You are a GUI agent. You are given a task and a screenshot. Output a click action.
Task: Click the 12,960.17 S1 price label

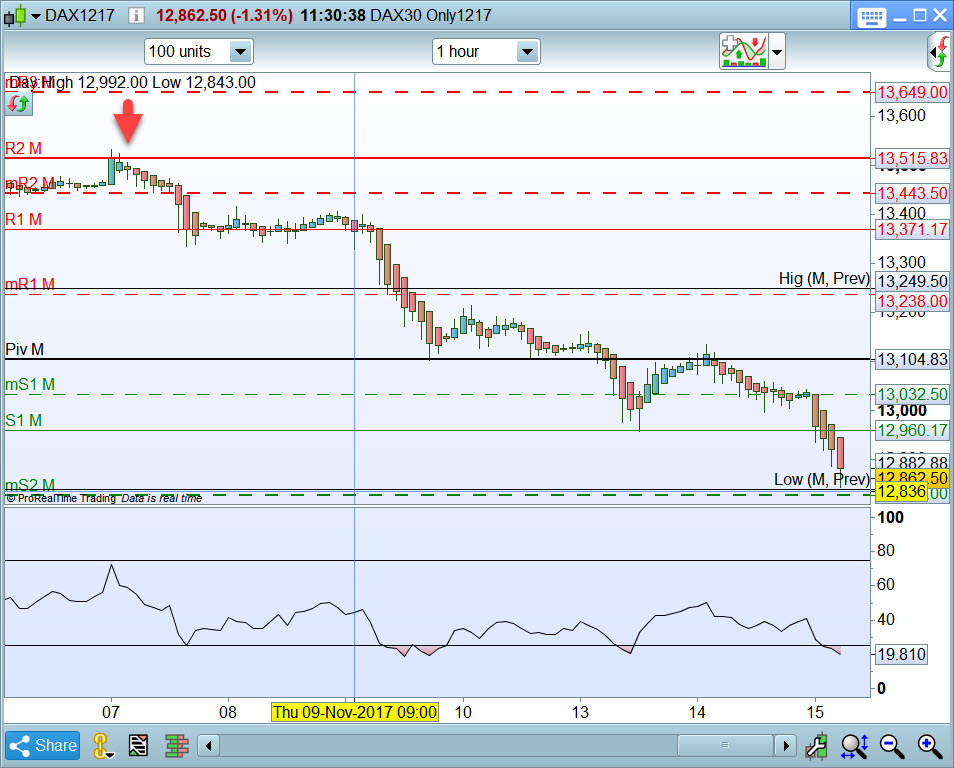(912, 430)
